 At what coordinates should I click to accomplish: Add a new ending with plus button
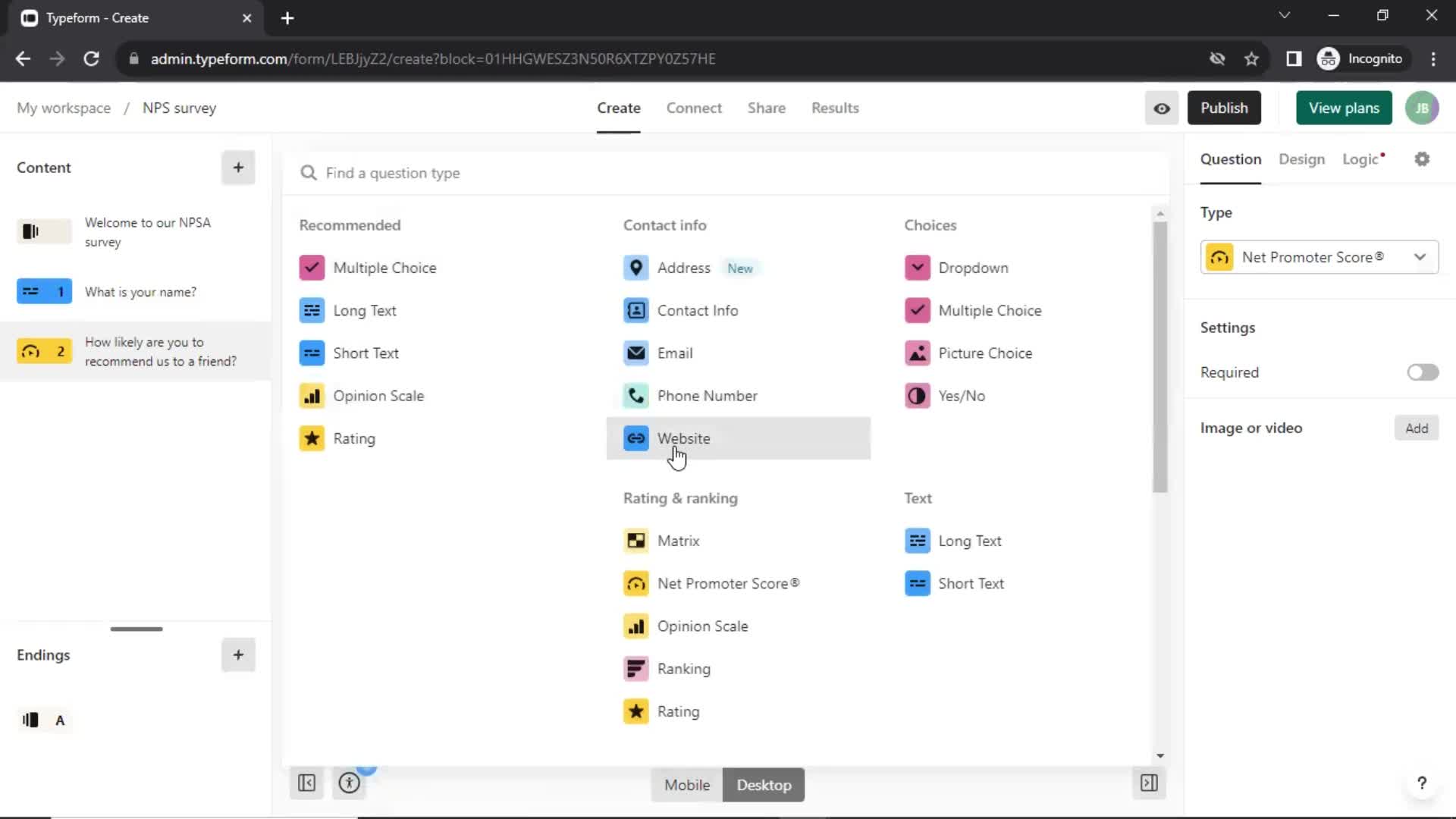click(x=238, y=655)
